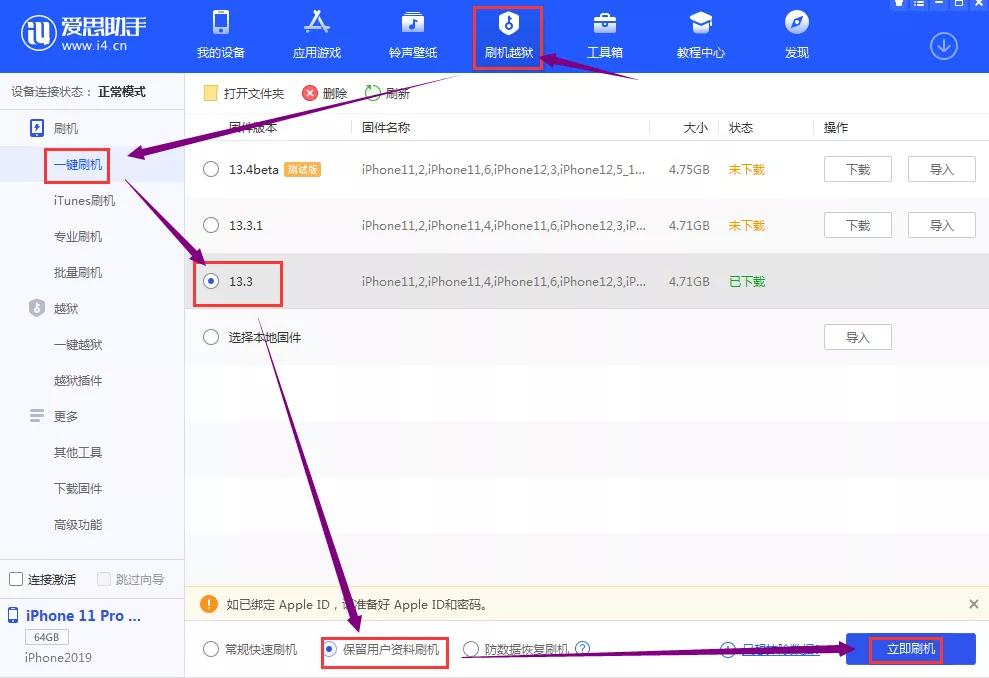Open the 发现 compass icon
This screenshot has width=989, height=678.
[797, 23]
